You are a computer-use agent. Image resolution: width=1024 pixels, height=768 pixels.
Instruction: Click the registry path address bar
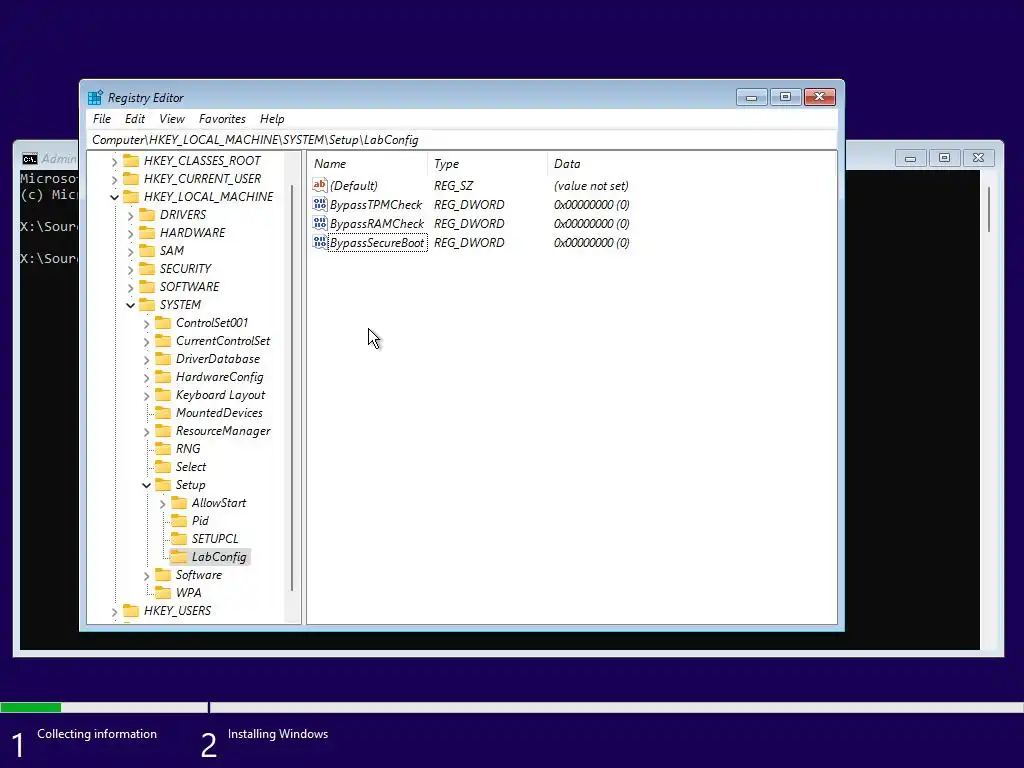(461, 140)
